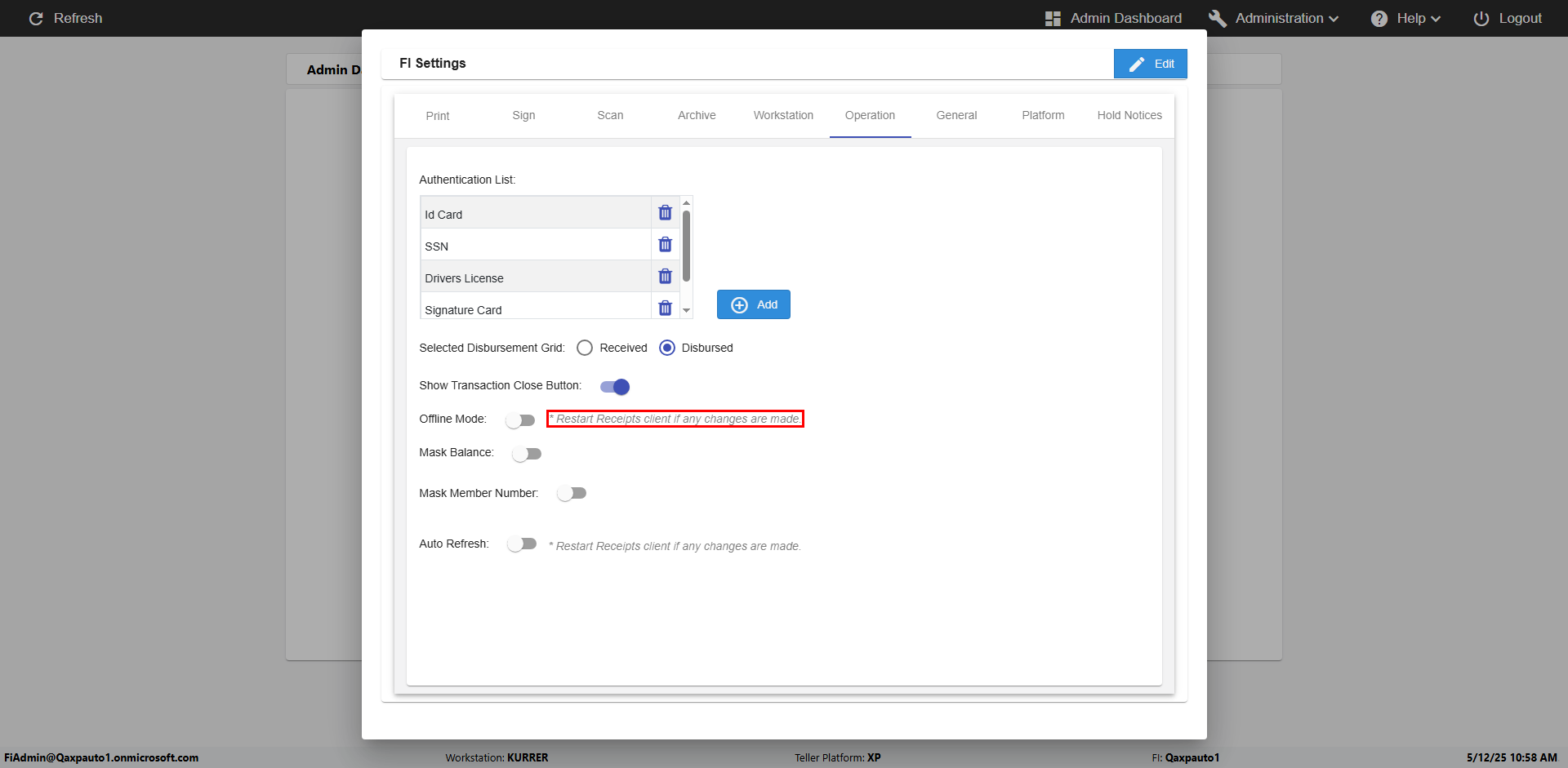
Task: Toggle Show Transaction Close Button switch
Action: point(615,387)
